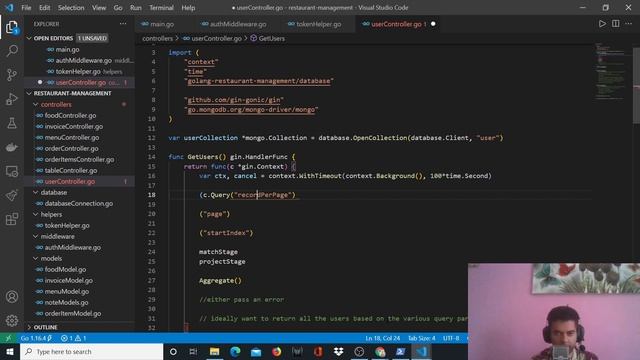Viewport: 640px width, 360px height.
Task: Open the Terminal menu
Action: click(x=161, y=8)
